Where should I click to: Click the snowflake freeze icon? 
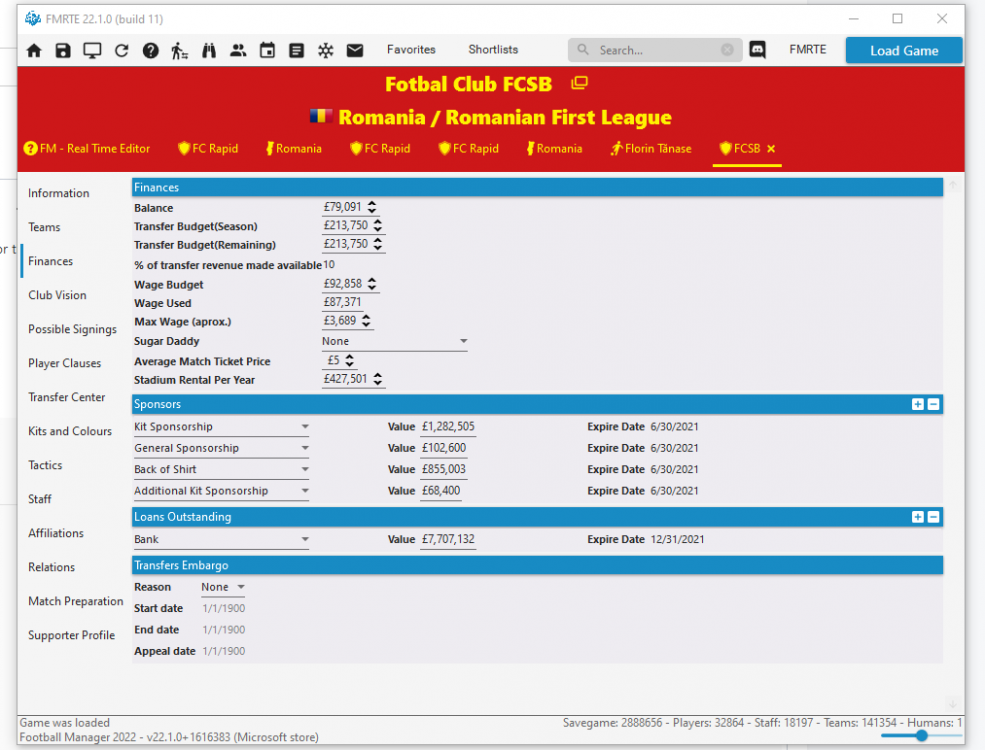(x=325, y=50)
